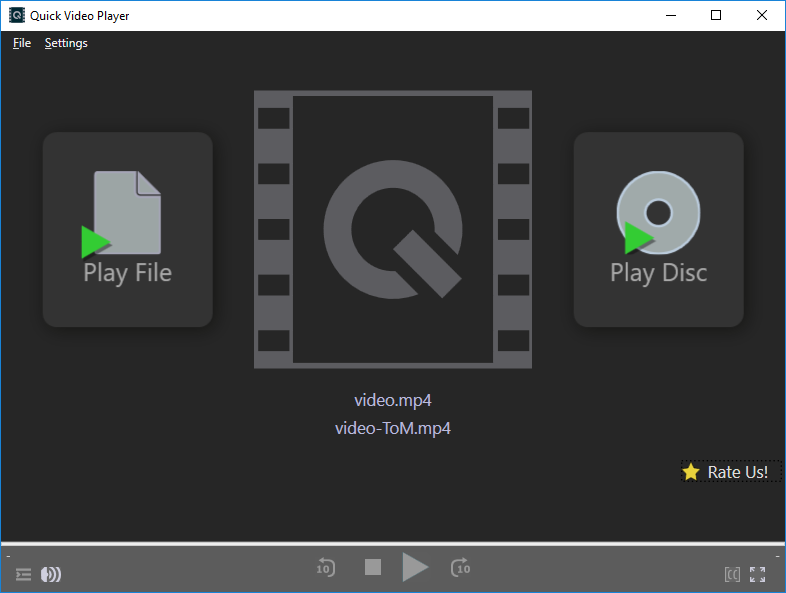This screenshot has width=786, height=593.
Task: Open the Settings menu
Action: coord(66,43)
